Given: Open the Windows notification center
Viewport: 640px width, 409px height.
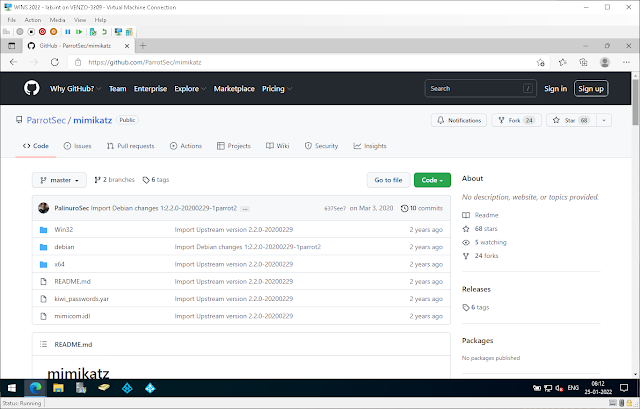Looking at the screenshot, I should point(624,388).
